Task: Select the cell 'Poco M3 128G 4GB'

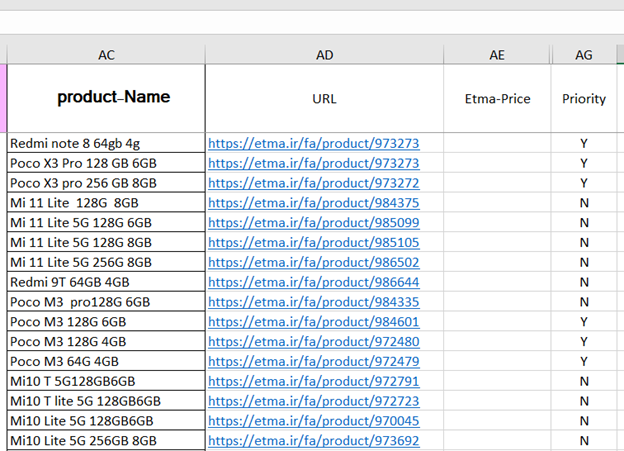Action: [x=106, y=341]
